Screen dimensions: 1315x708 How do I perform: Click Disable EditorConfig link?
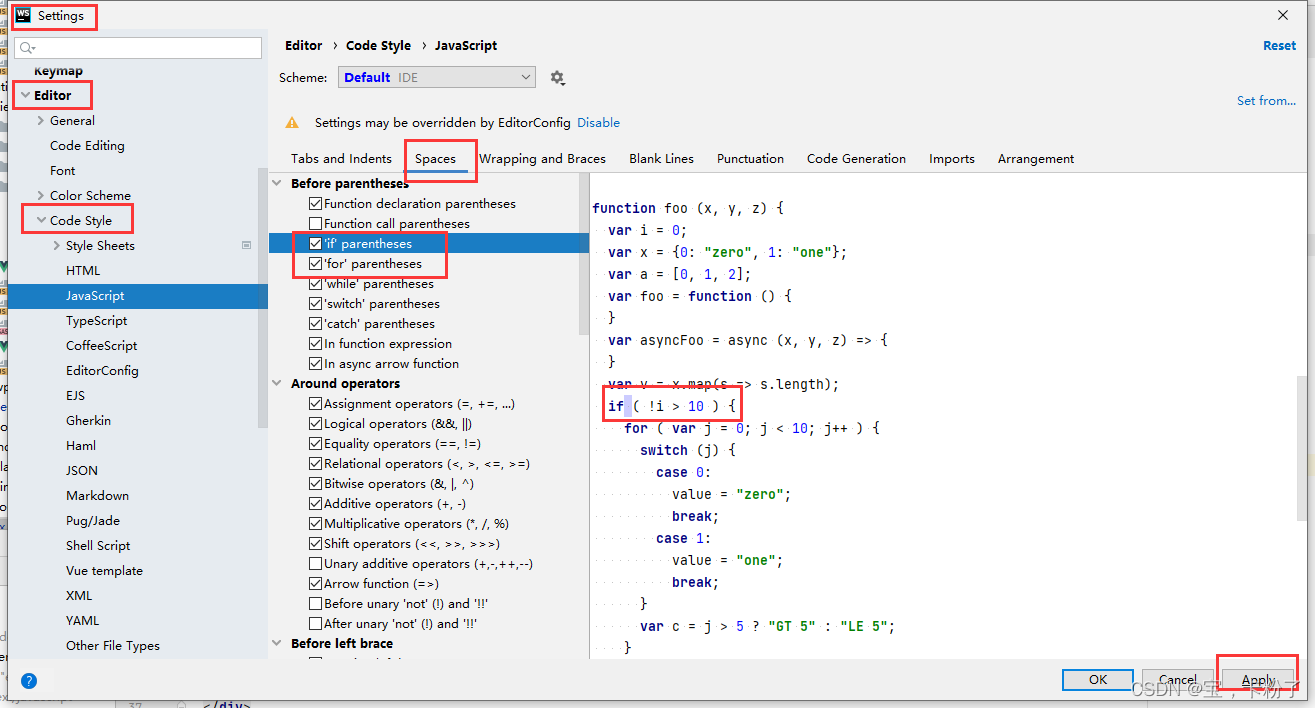pos(598,123)
